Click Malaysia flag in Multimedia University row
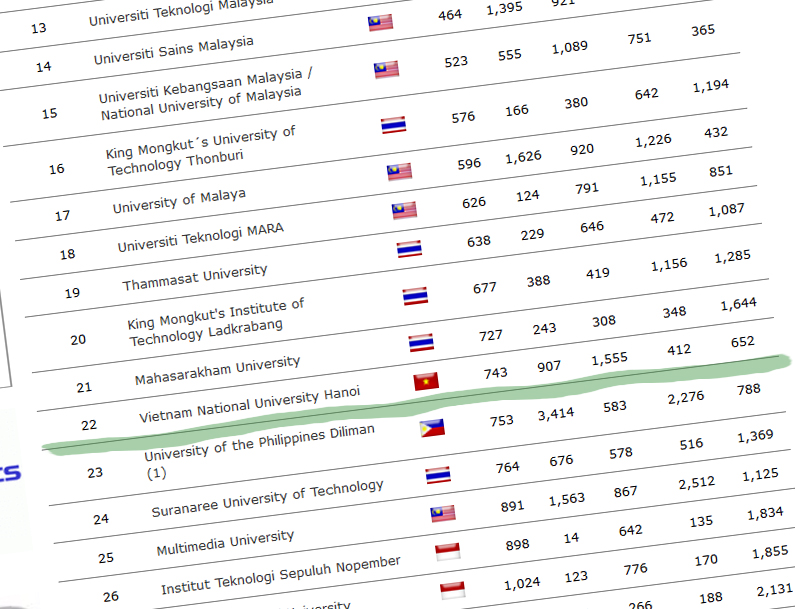This screenshot has height=609, width=795. click(x=443, y=514)
